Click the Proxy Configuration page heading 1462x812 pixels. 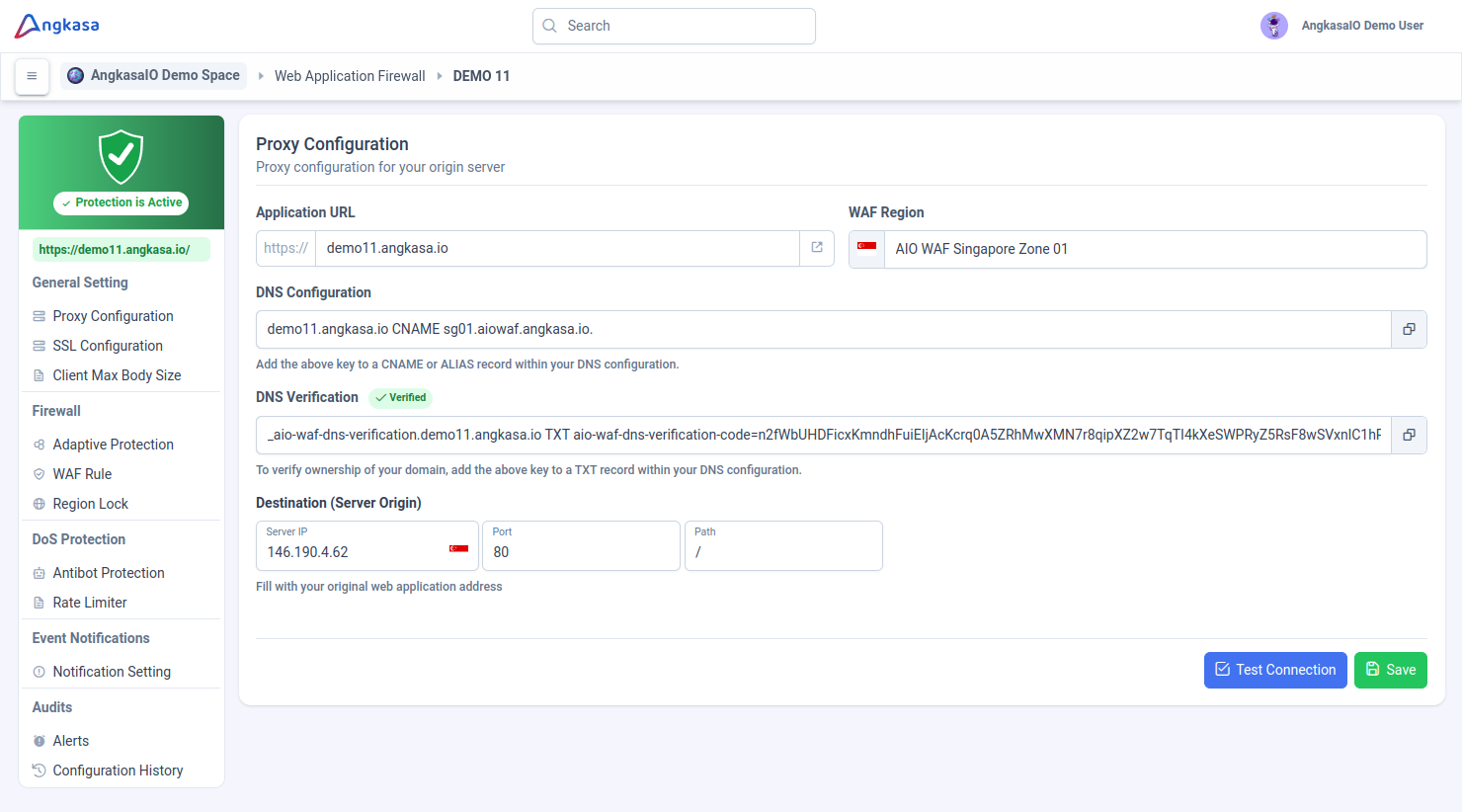click(332, 144)
